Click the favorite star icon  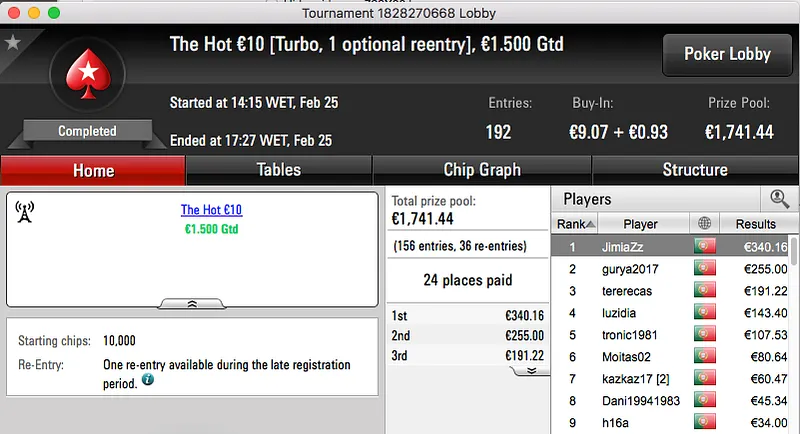12,42
